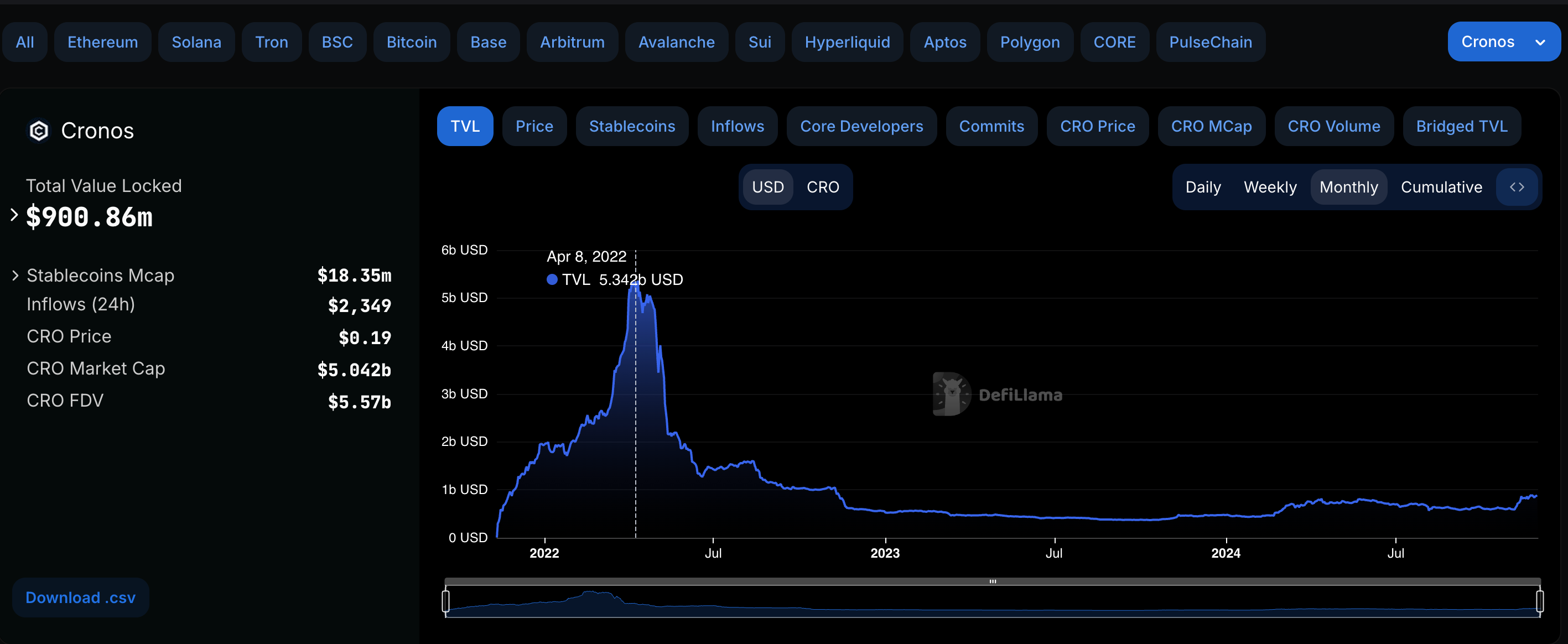The height and width of the screenshot is (644, 1568).
Task: Click the left range slider handle
Action: click(445, 601)
